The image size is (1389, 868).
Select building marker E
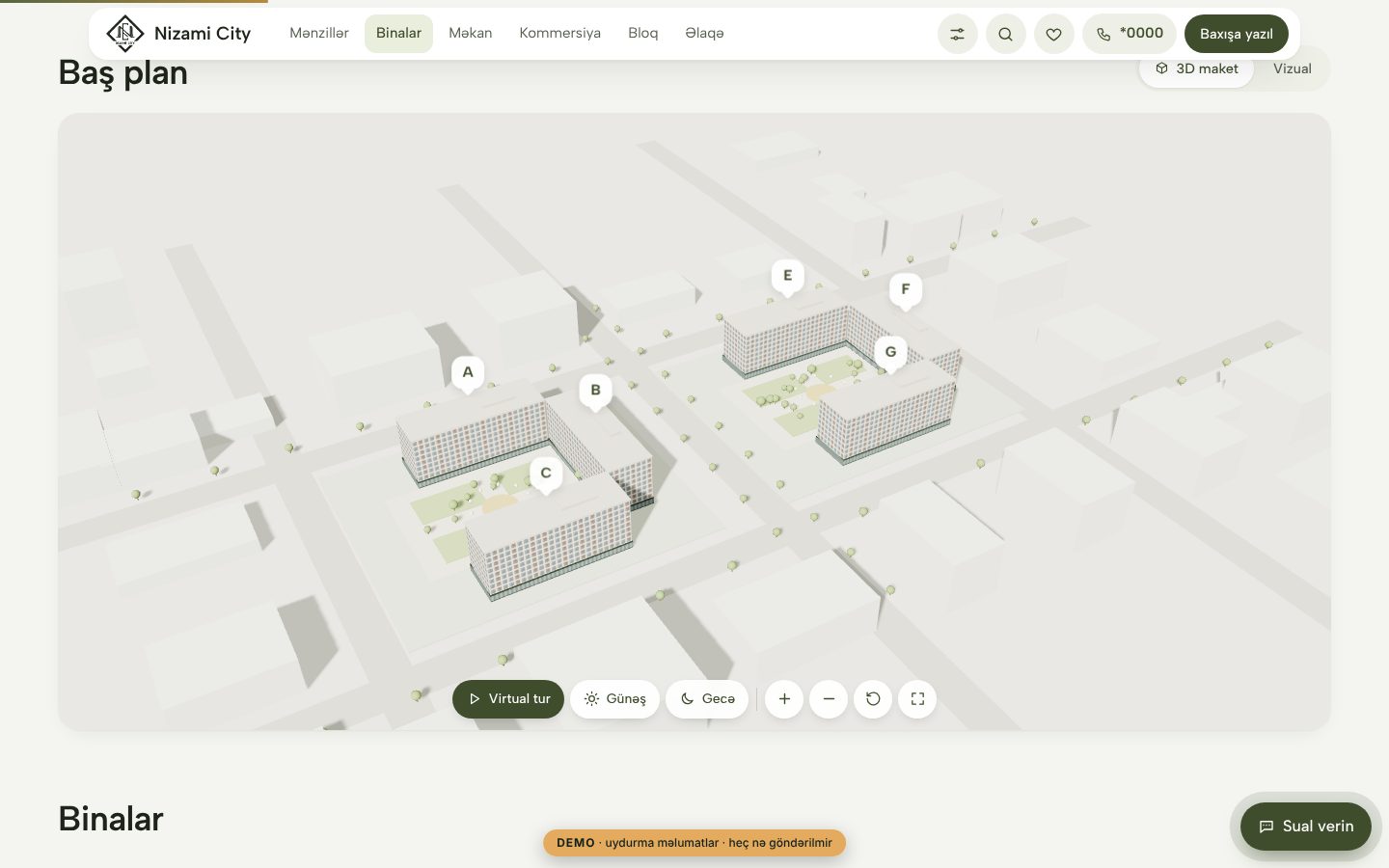click(x=787, y=277)
